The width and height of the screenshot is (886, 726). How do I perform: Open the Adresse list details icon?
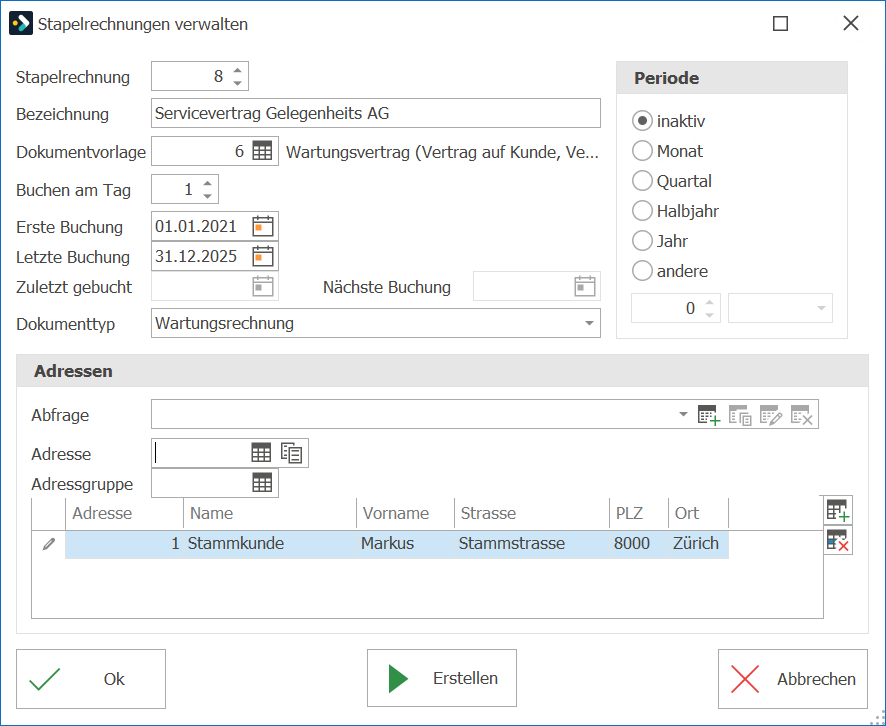point(292,453)
